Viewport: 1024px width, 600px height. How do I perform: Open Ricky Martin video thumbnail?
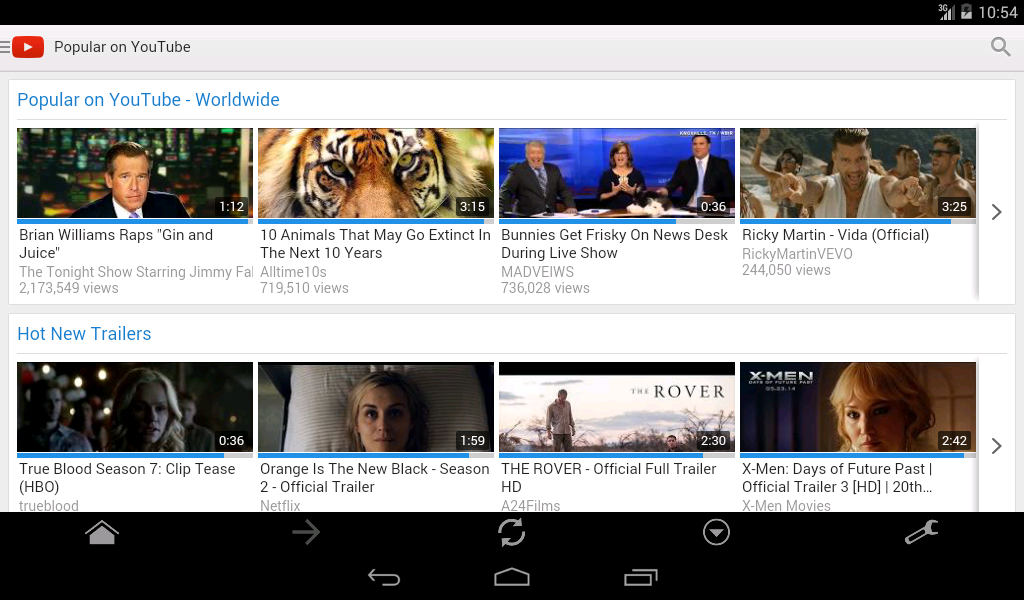coord(857,173)
